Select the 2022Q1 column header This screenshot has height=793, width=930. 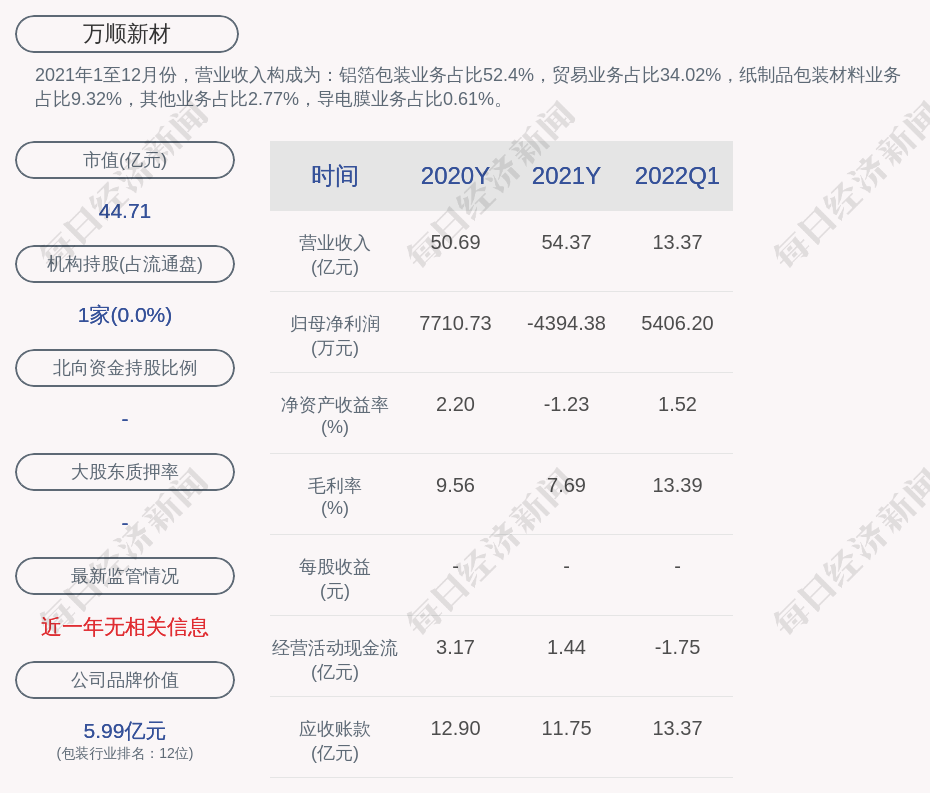click(x=677, y=176)
